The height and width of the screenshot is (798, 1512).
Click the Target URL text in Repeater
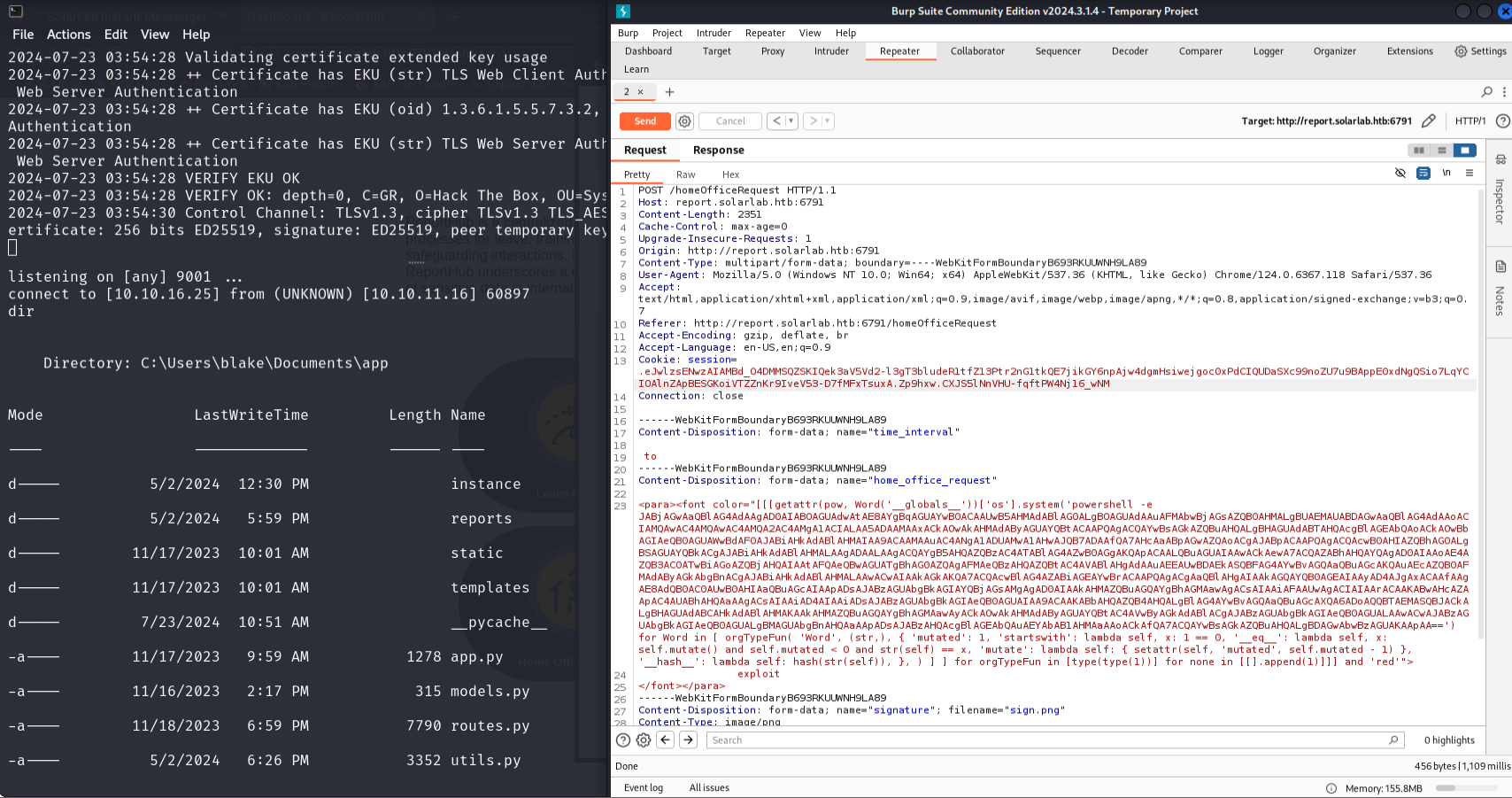point(1326,121)
